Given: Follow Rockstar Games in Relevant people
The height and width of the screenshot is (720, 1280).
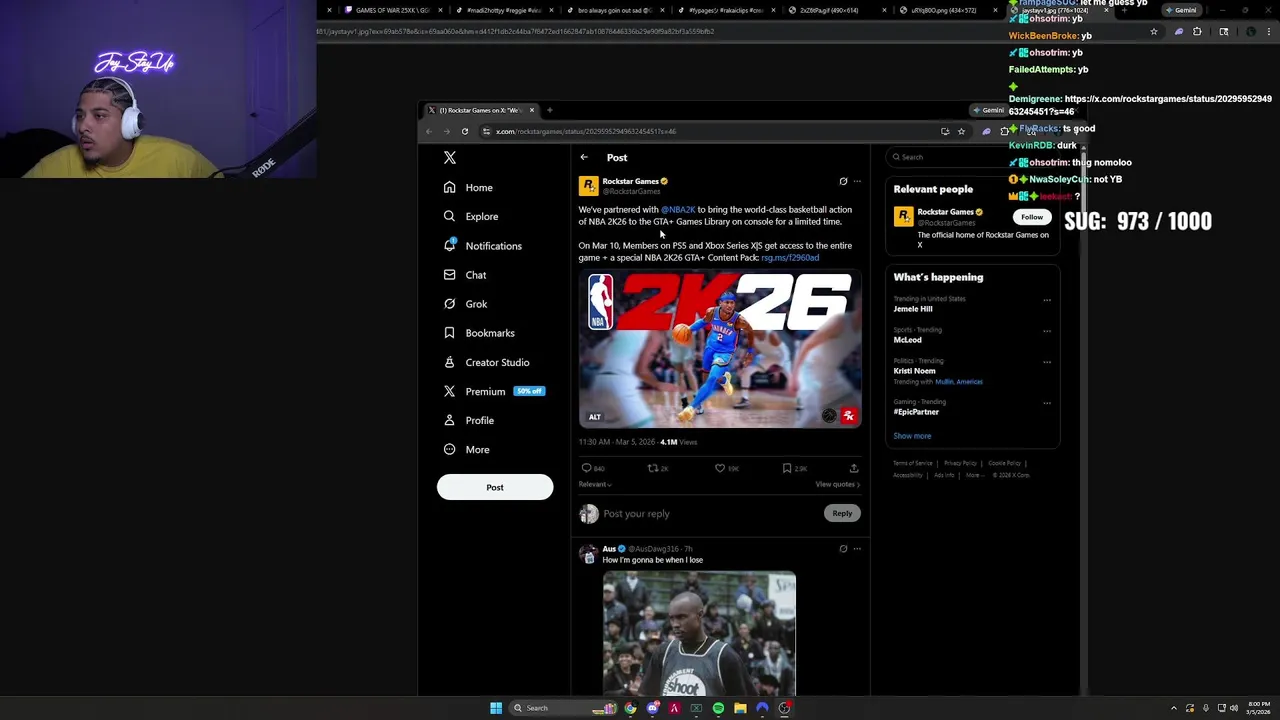Looking at the screenshot, I should pos(1032,216).
